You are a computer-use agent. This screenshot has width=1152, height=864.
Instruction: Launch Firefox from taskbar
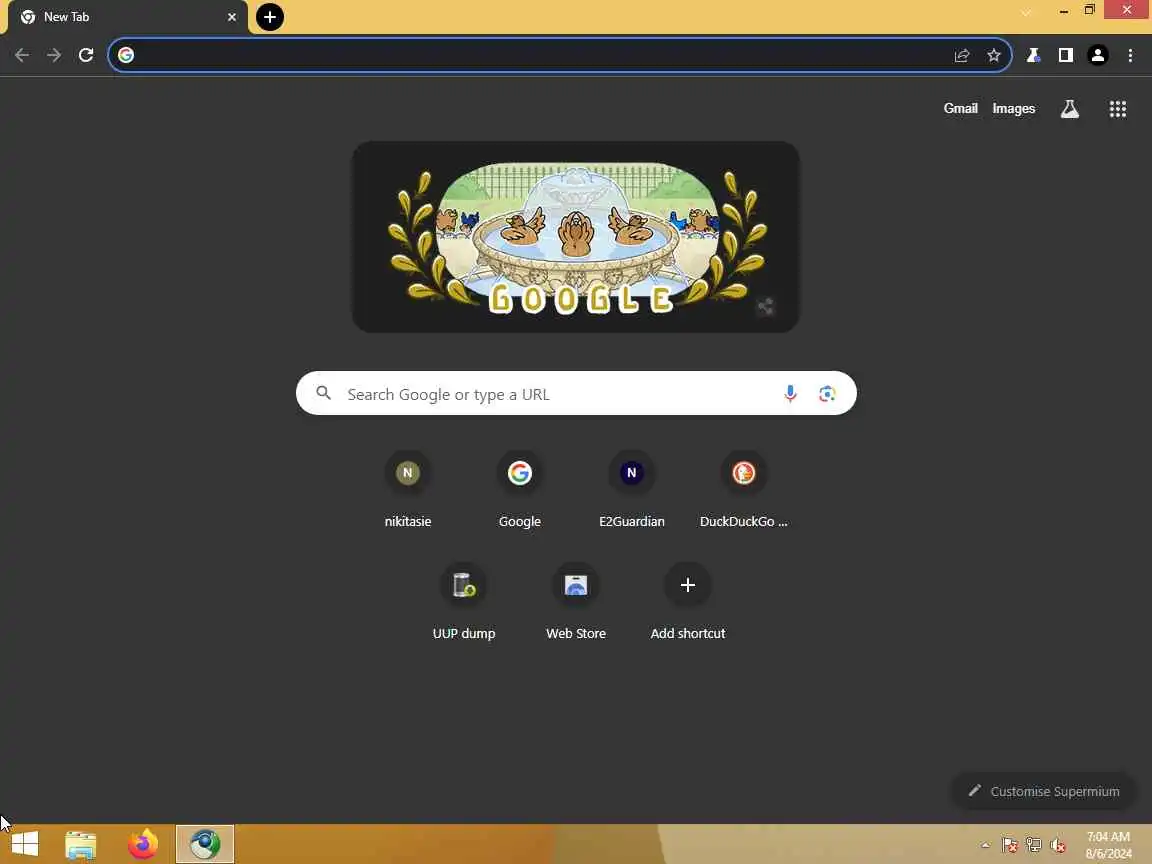pyautogui.click(x=143, y=844)
